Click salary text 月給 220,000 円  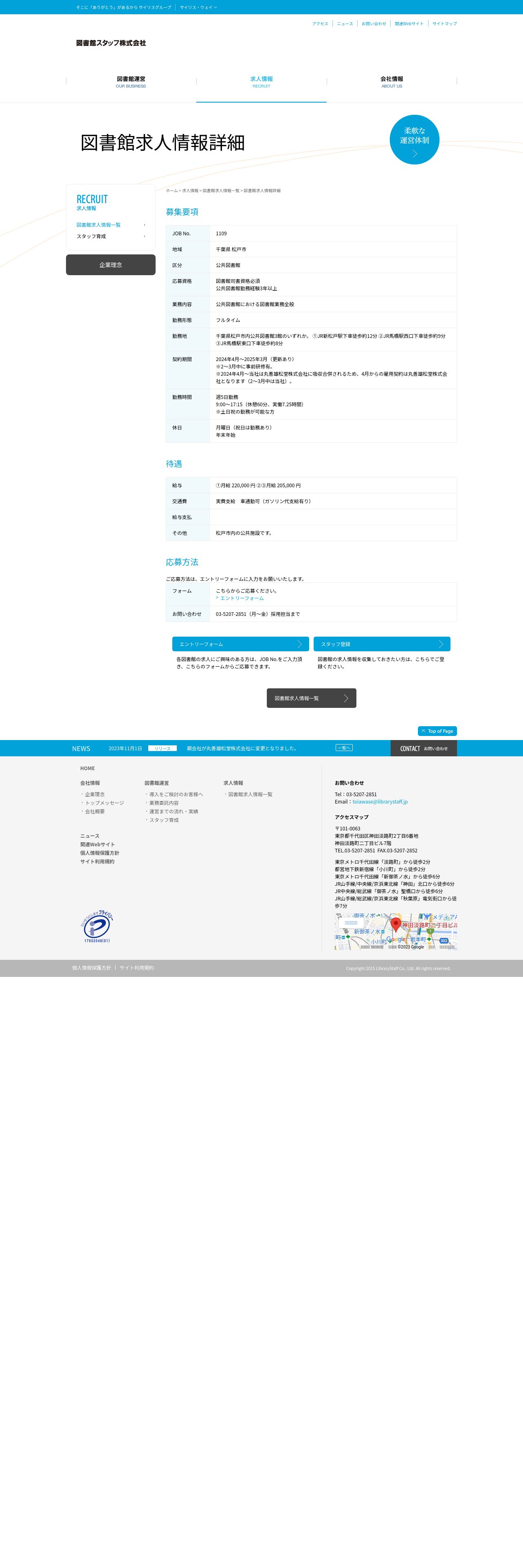point(238,486)
